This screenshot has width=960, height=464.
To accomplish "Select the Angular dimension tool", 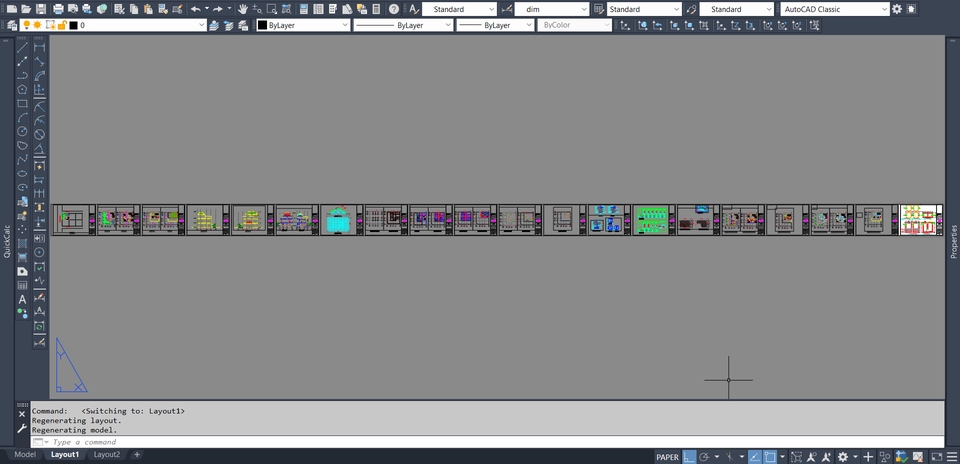I will point(39,149).
